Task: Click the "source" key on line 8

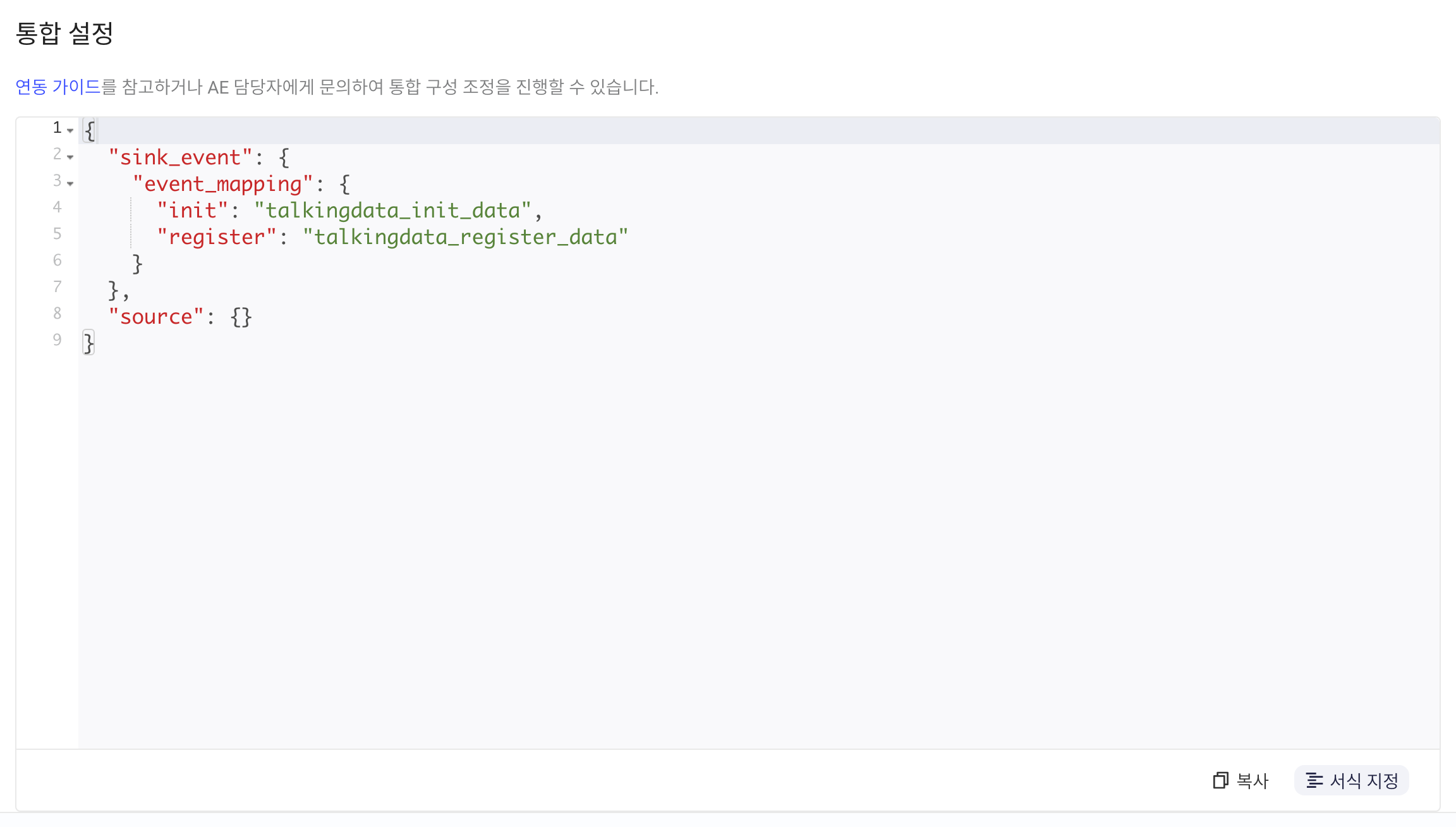Action: 156,317
